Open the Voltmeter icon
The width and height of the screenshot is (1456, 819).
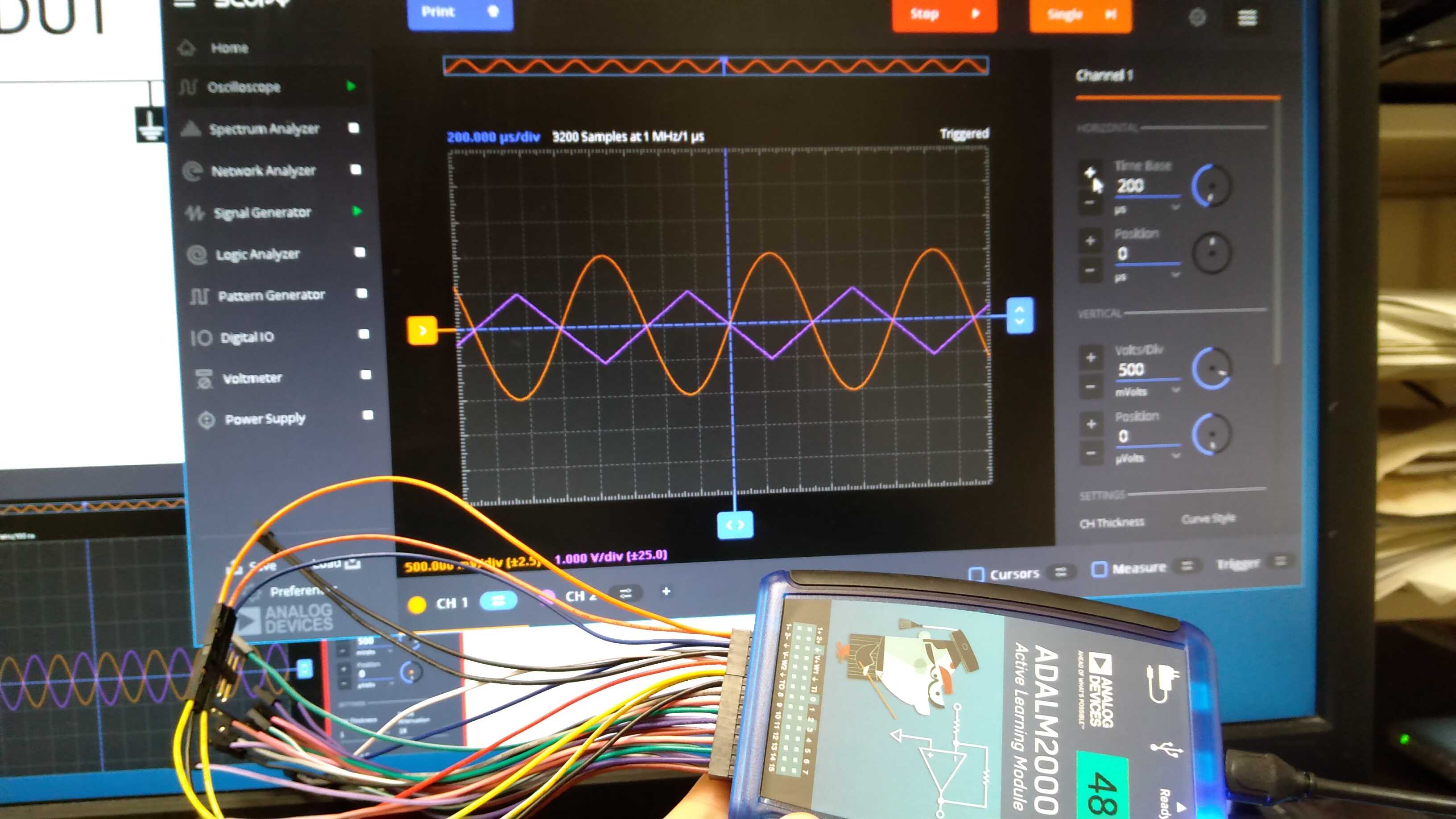tap(204, 379)
